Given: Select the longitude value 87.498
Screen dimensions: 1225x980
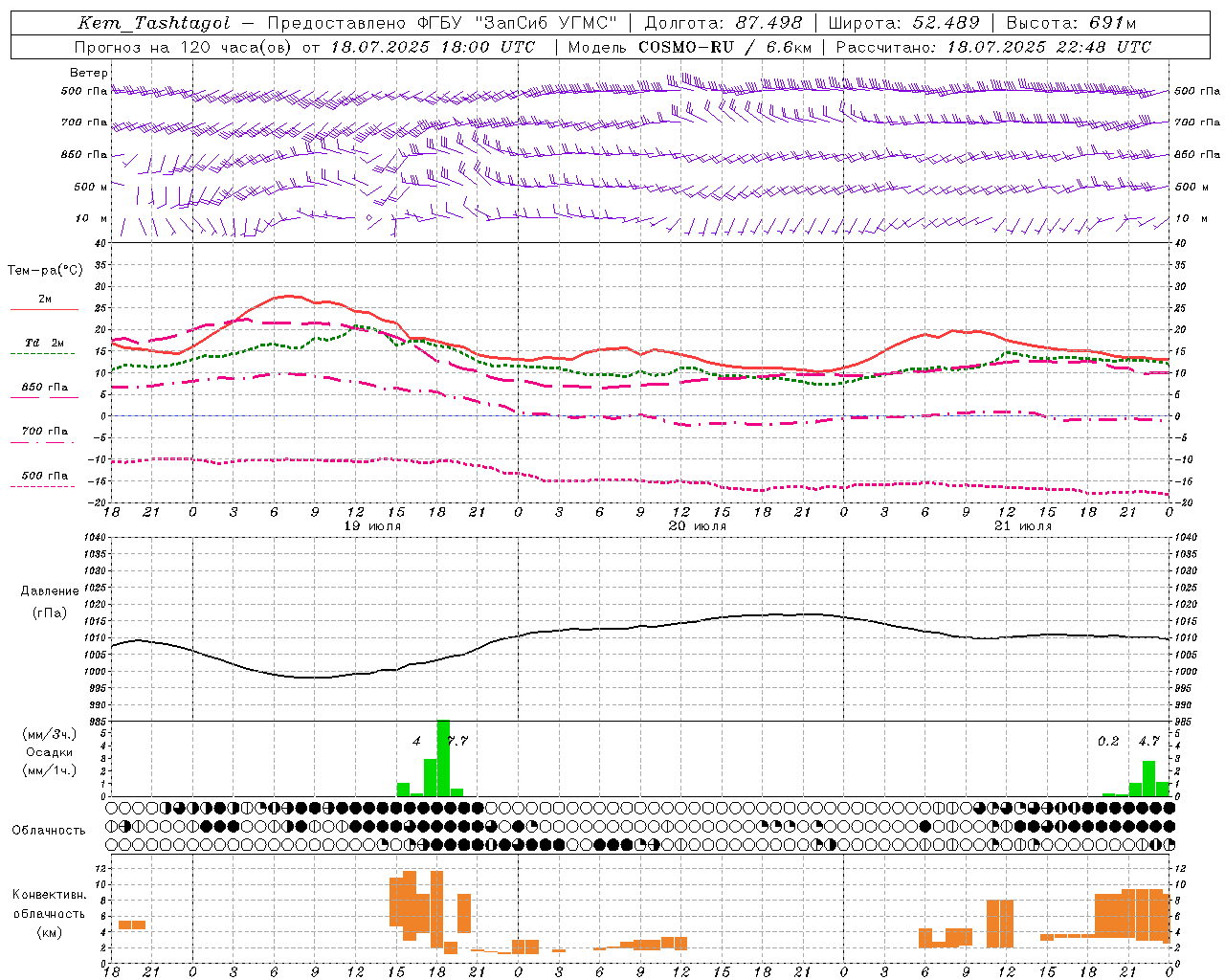Looking at the screenshot, I should [768, 23].
